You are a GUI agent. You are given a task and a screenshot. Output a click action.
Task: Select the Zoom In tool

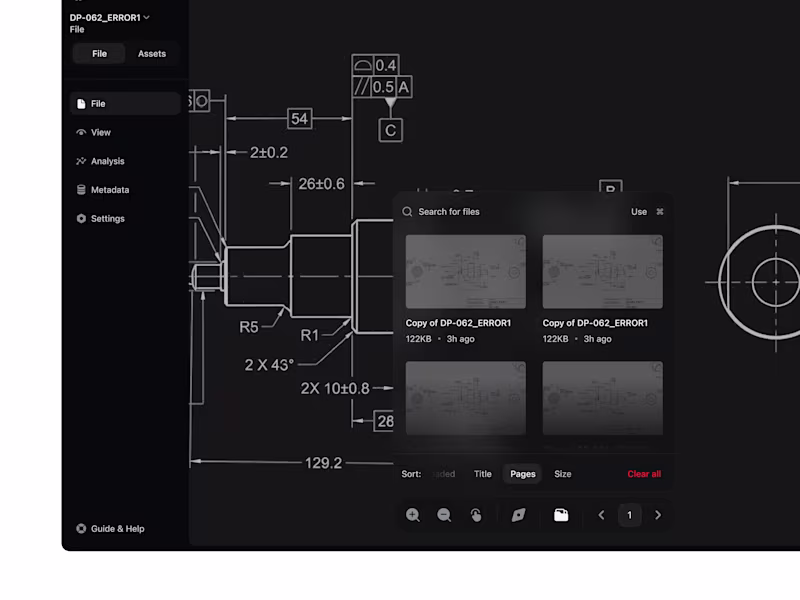tap(414, 515)
